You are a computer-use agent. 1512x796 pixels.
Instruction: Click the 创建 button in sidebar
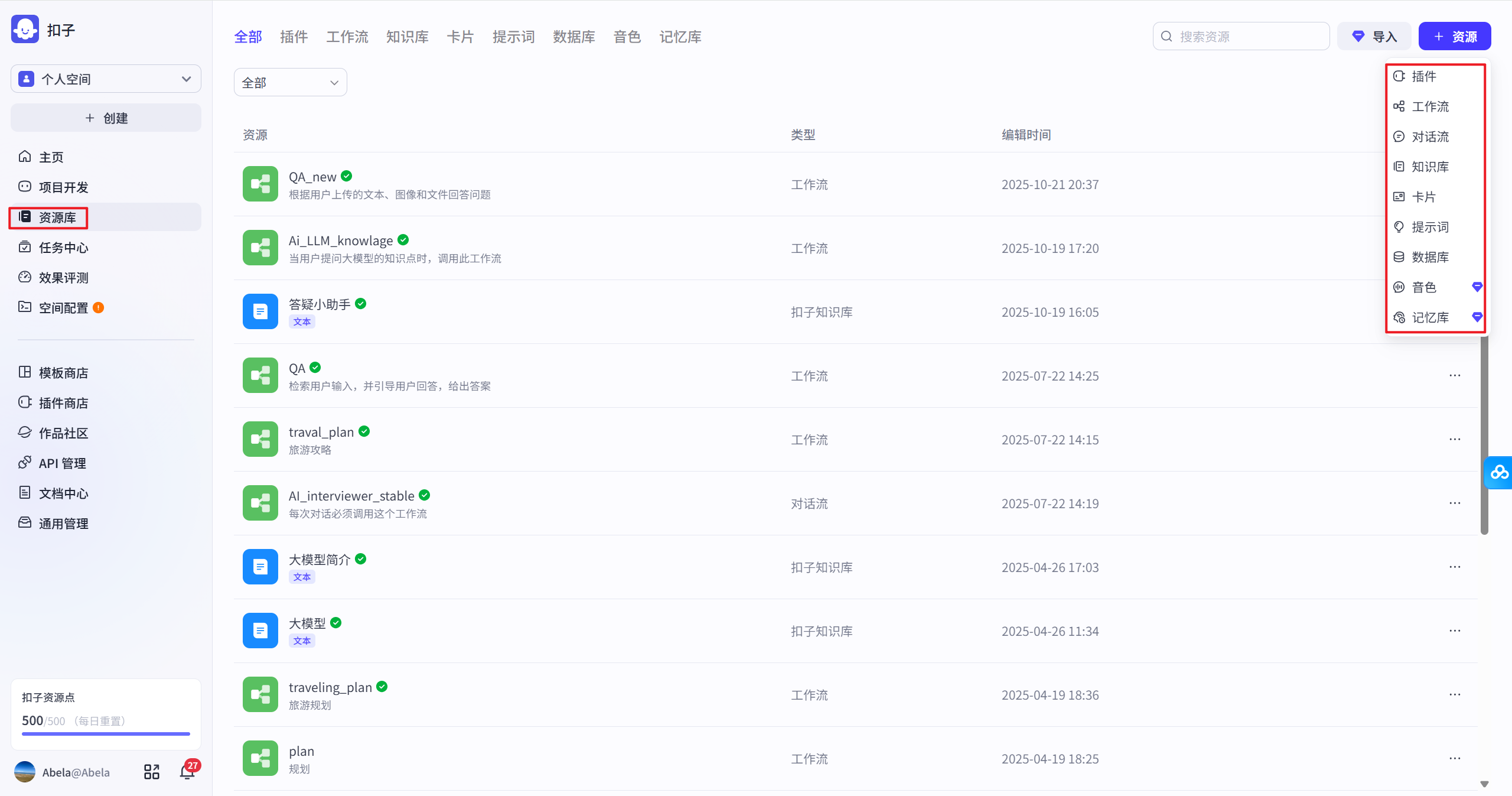(x=106, y=118)
